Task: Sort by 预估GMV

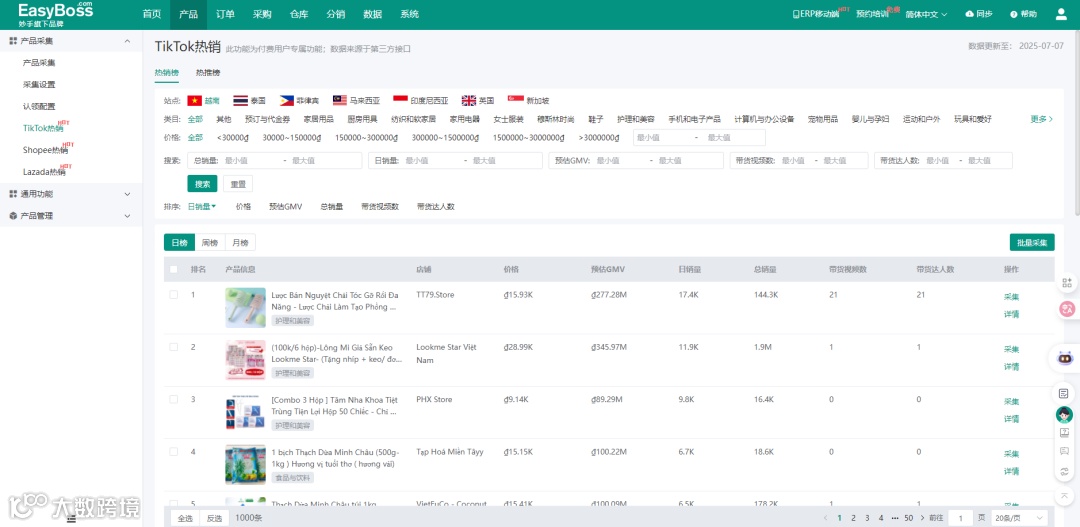Action: [x=286, y=206]
